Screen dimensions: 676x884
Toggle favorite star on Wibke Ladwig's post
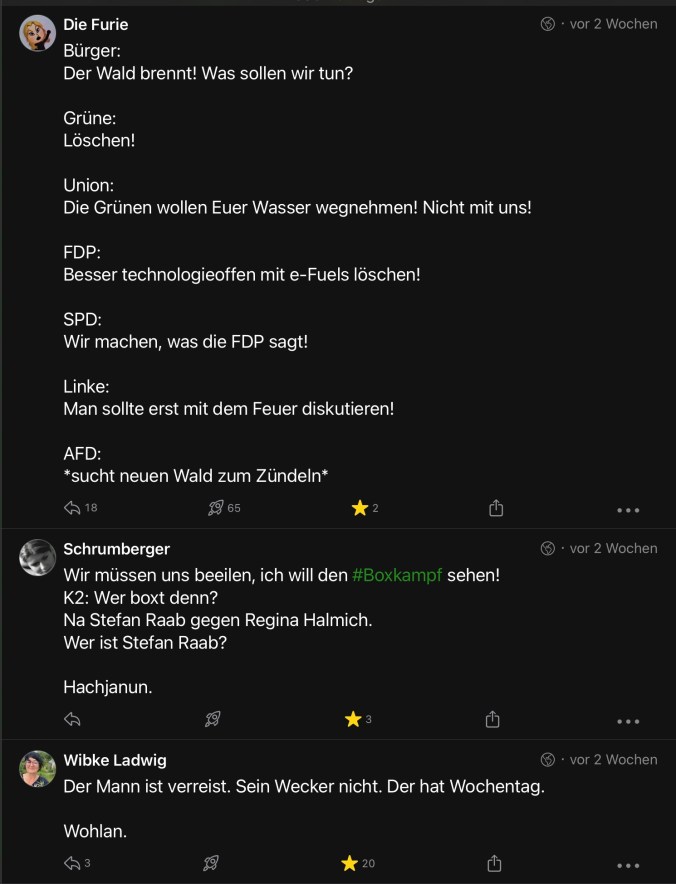(350, 863)
